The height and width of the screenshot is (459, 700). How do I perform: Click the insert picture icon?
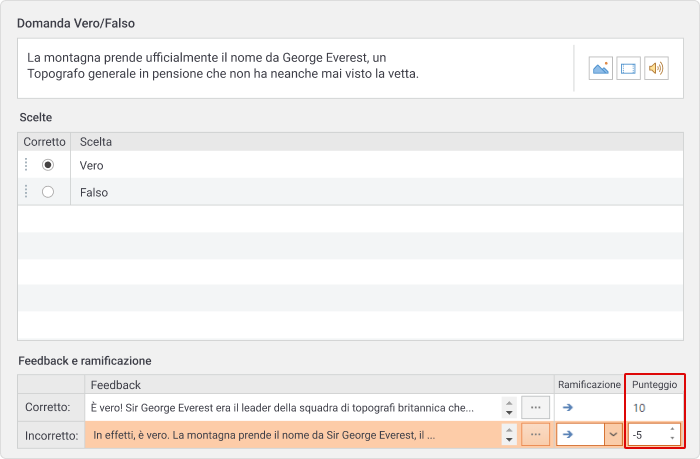coord(600,68)
